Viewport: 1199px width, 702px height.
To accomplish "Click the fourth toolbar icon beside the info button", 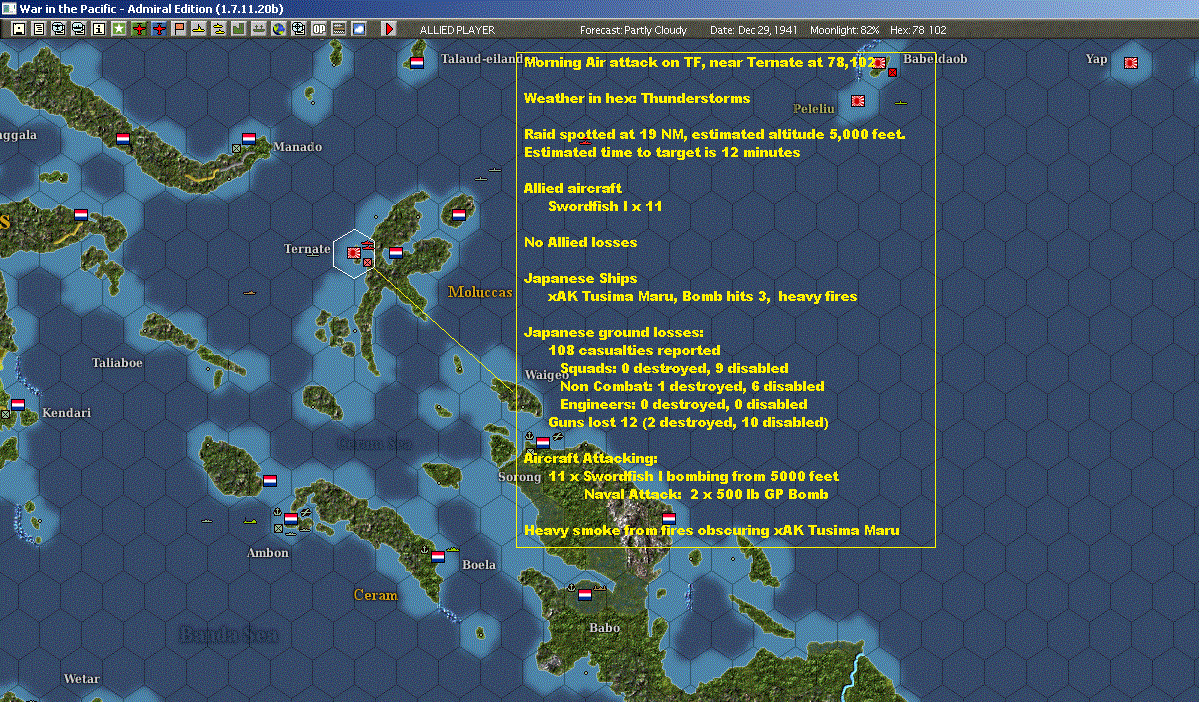I will [x=78, y=29].
